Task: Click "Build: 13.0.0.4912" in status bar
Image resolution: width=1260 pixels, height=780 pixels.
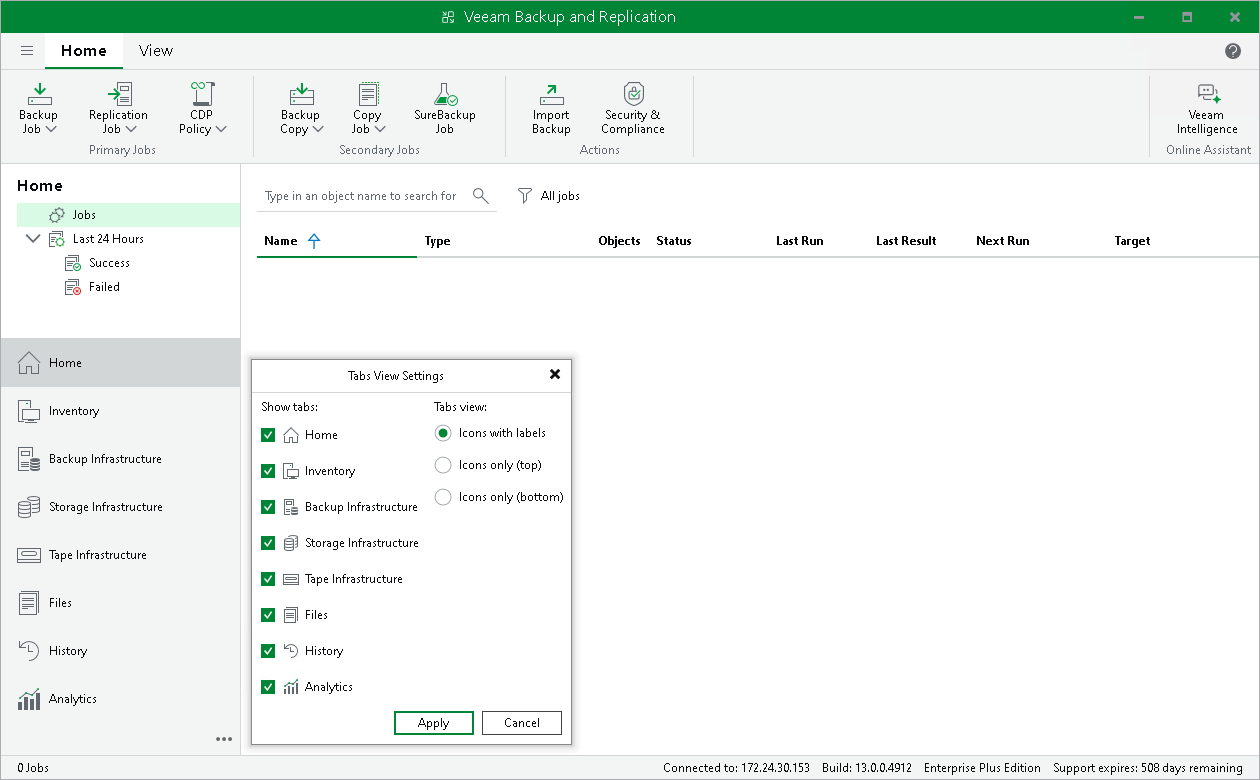Action: 867,768
